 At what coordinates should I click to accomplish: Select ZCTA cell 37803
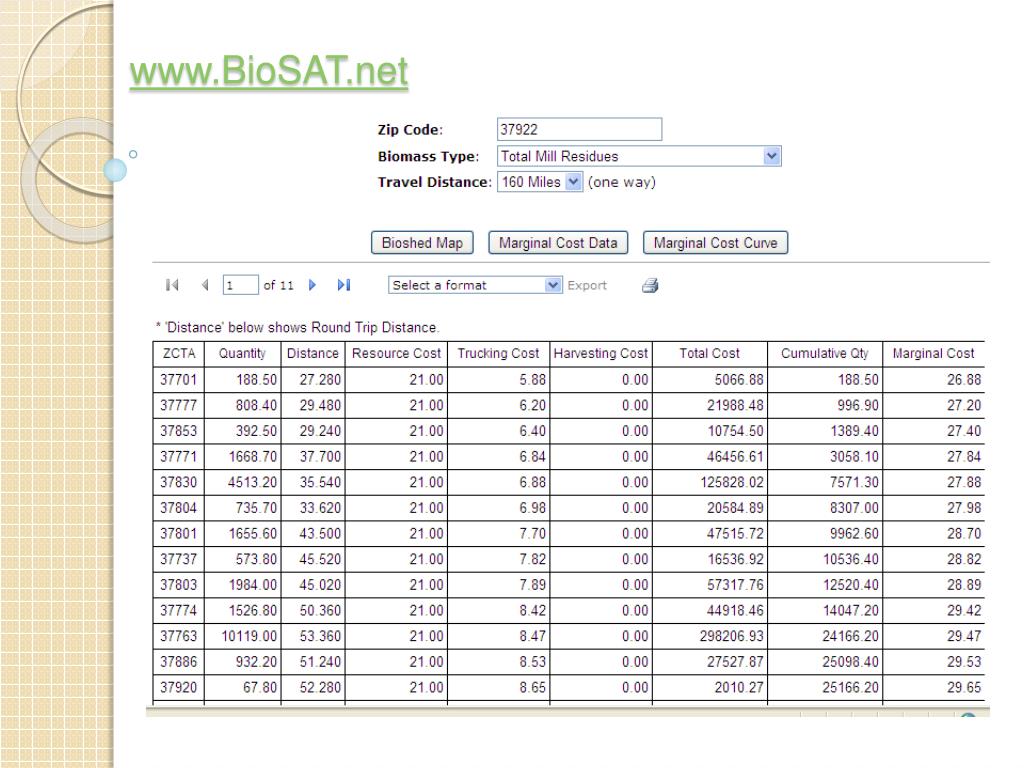(x=178, y=584)
